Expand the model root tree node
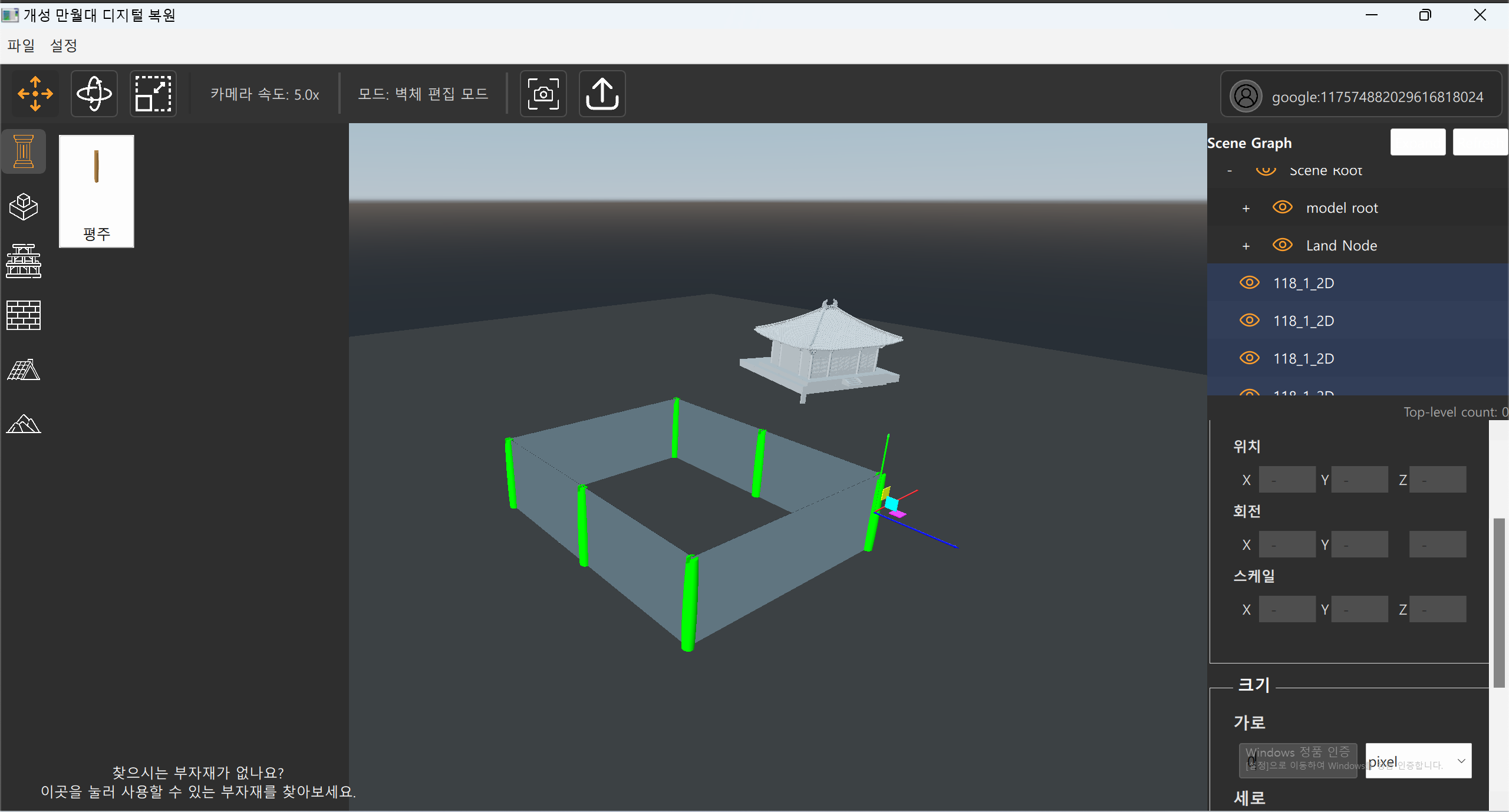This screenshot has height=812, width=1509. click(1246, 209)
